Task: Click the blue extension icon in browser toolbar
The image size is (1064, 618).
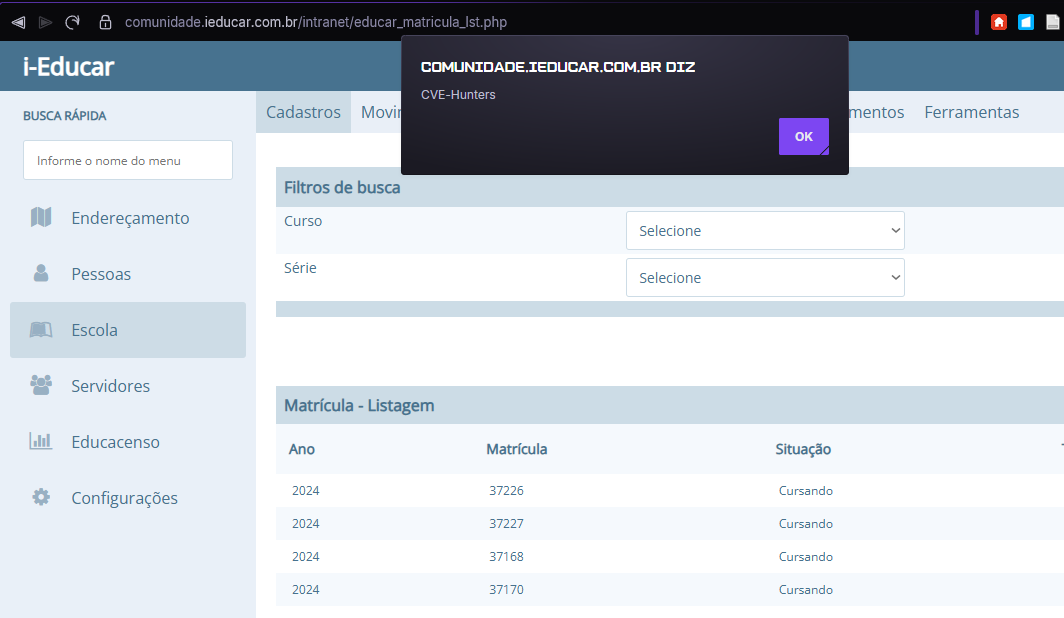Action: click(x=1026, y=22)
